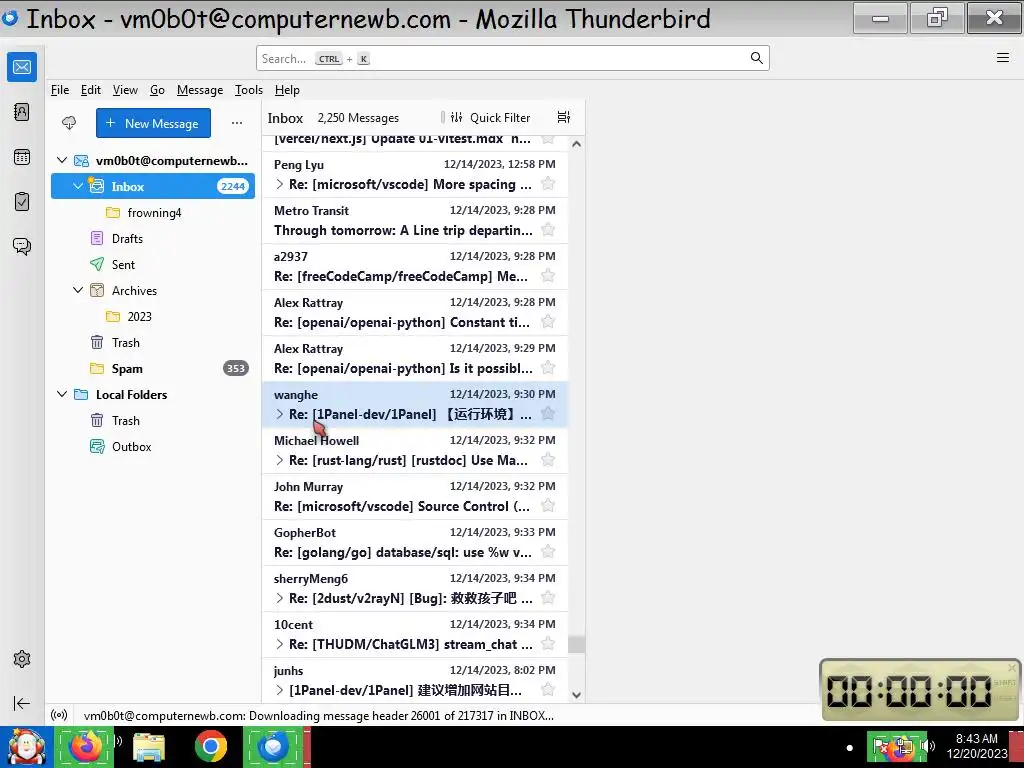
Task: Open Thunderbird Settings gear
Action: pos(22,659)
